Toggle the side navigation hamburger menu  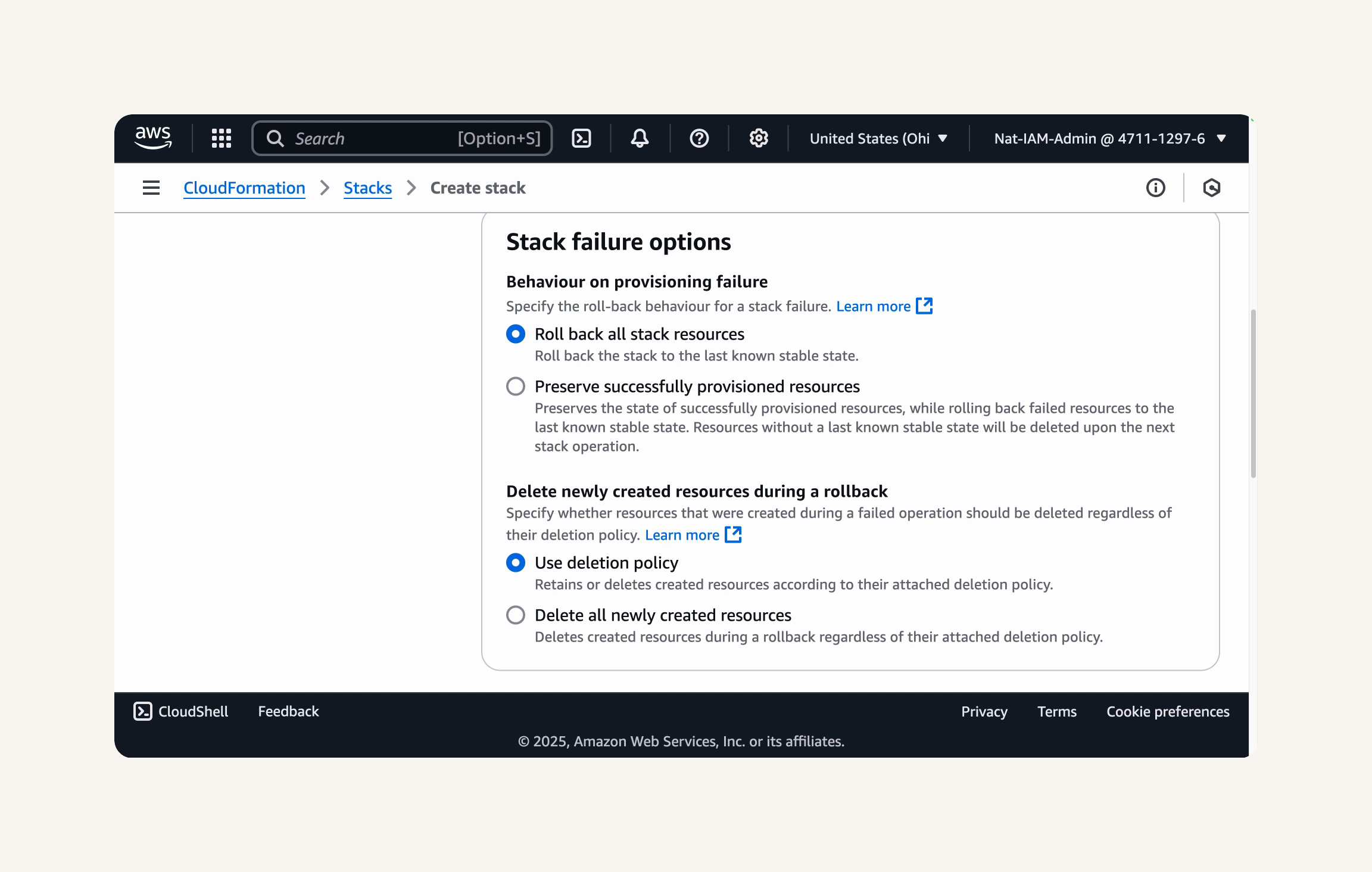[x=151, y=188]
